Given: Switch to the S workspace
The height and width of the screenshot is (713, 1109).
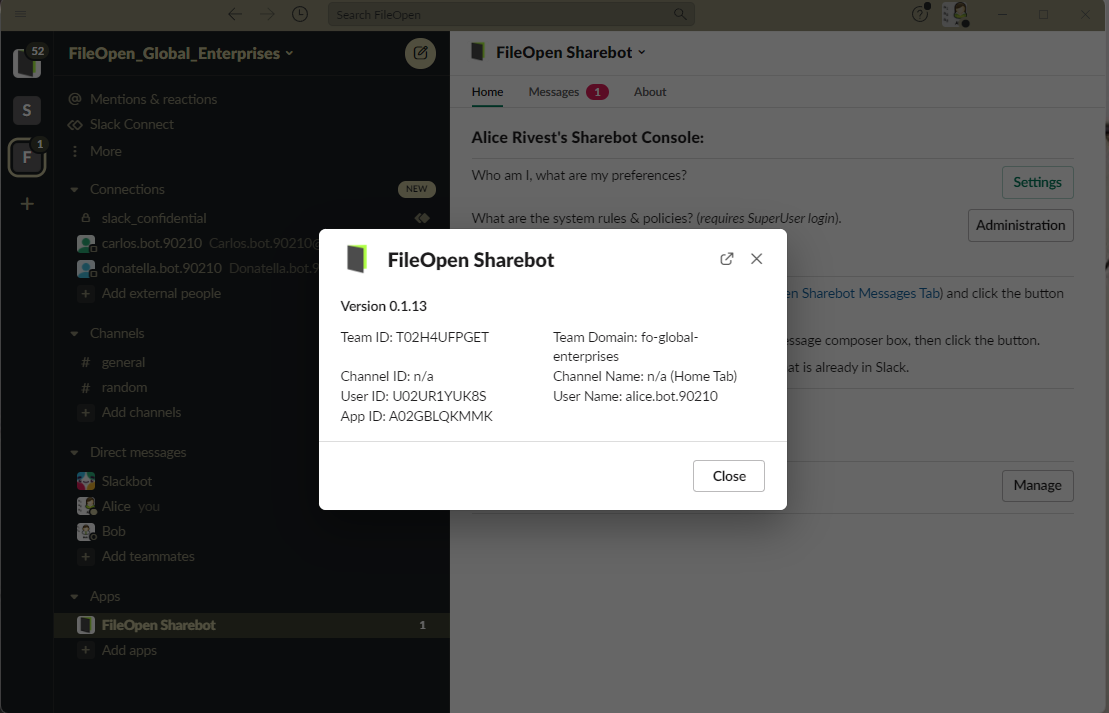Looking at the screenshot, I should pos(27,110).
